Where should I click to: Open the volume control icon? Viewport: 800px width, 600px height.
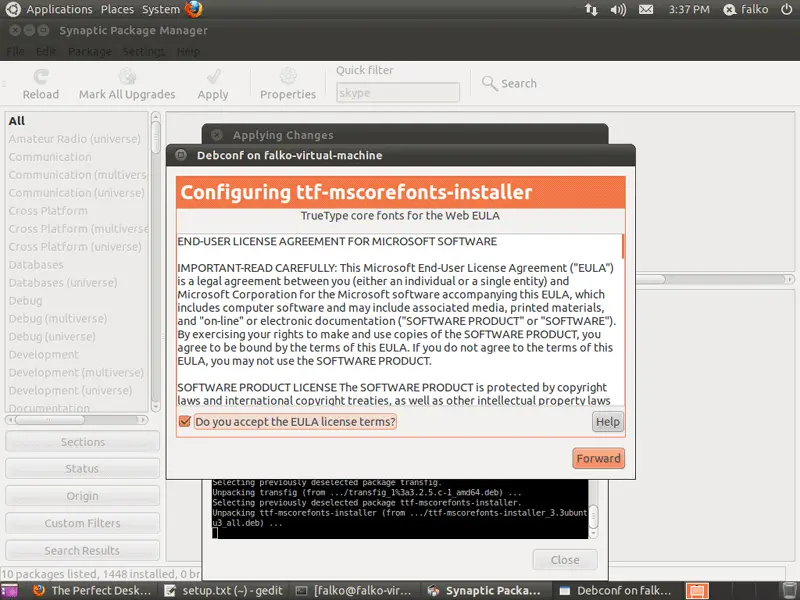pos(618,9)
